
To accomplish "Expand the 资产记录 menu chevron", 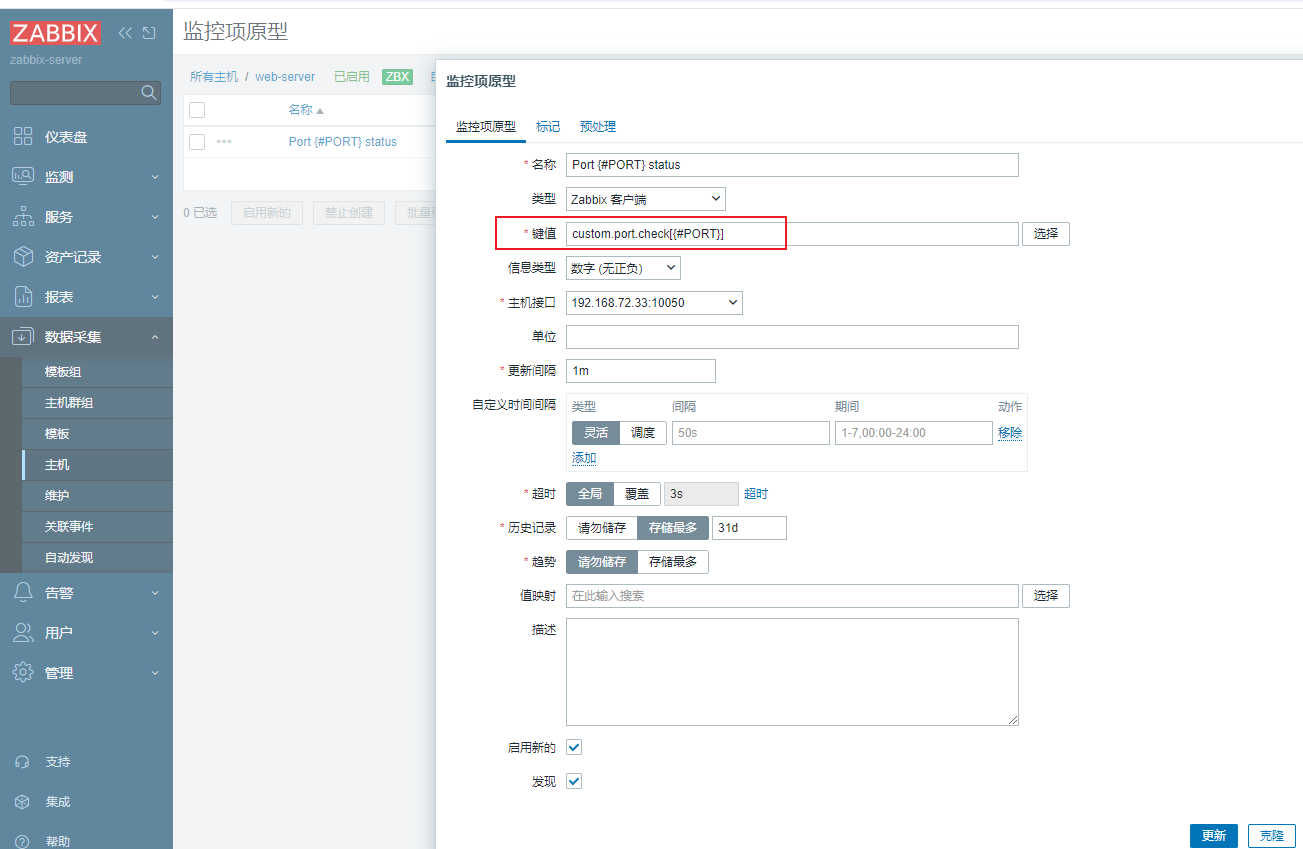I will click(155, 257).
